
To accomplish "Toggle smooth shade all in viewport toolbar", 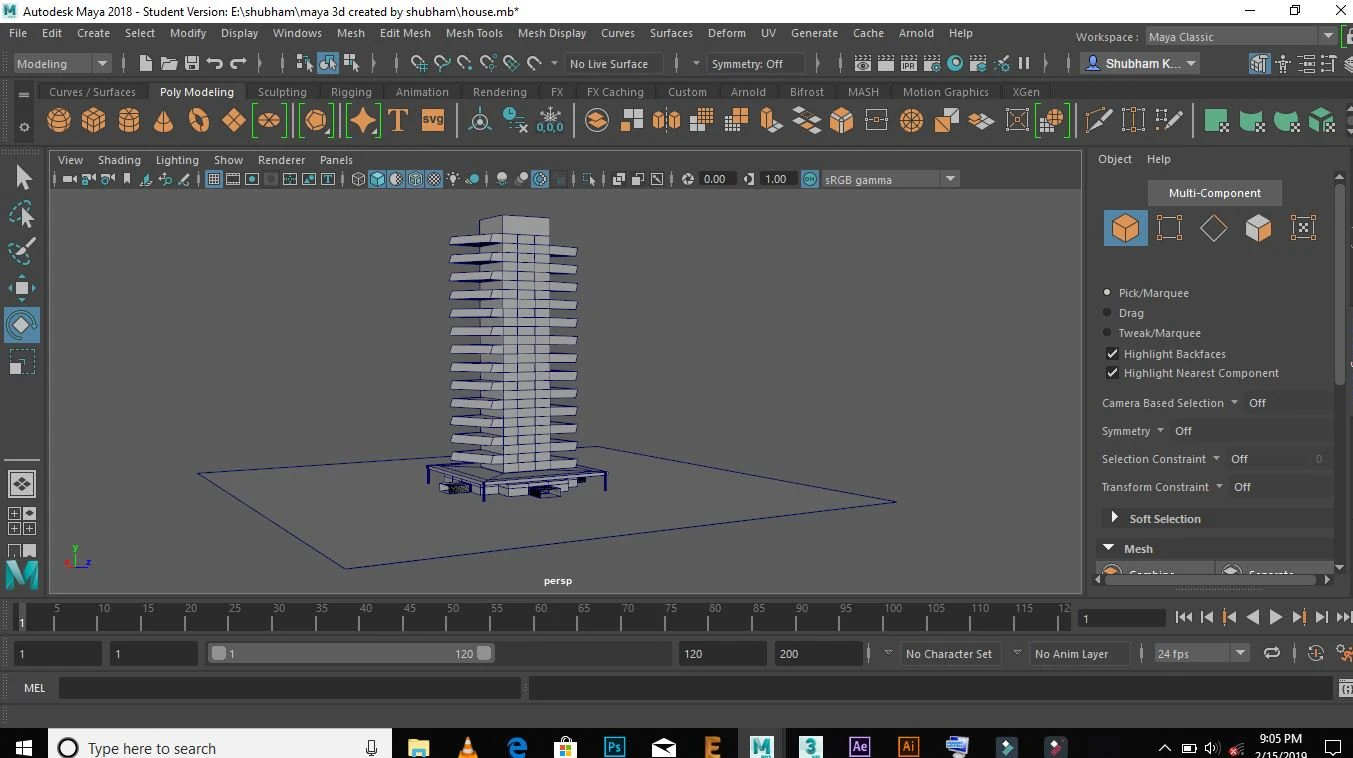I will [x=377, y=179].
